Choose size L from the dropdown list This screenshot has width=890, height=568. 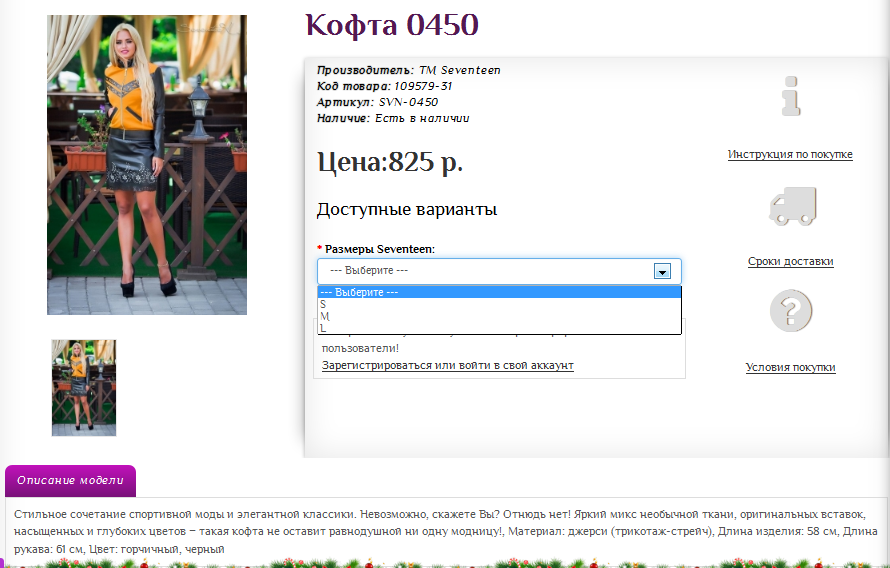499,328
